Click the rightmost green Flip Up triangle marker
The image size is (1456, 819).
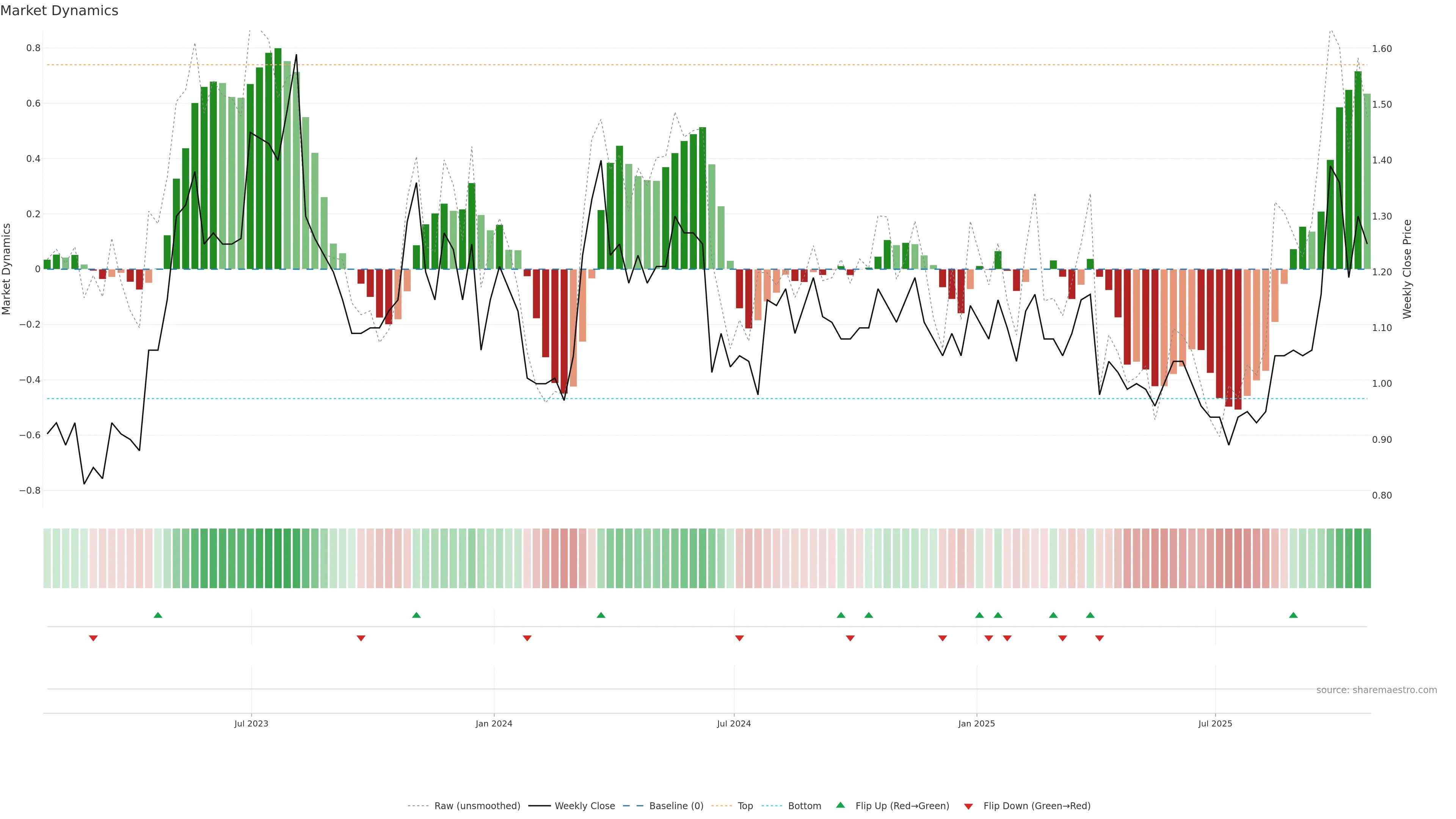[1293, 615]
